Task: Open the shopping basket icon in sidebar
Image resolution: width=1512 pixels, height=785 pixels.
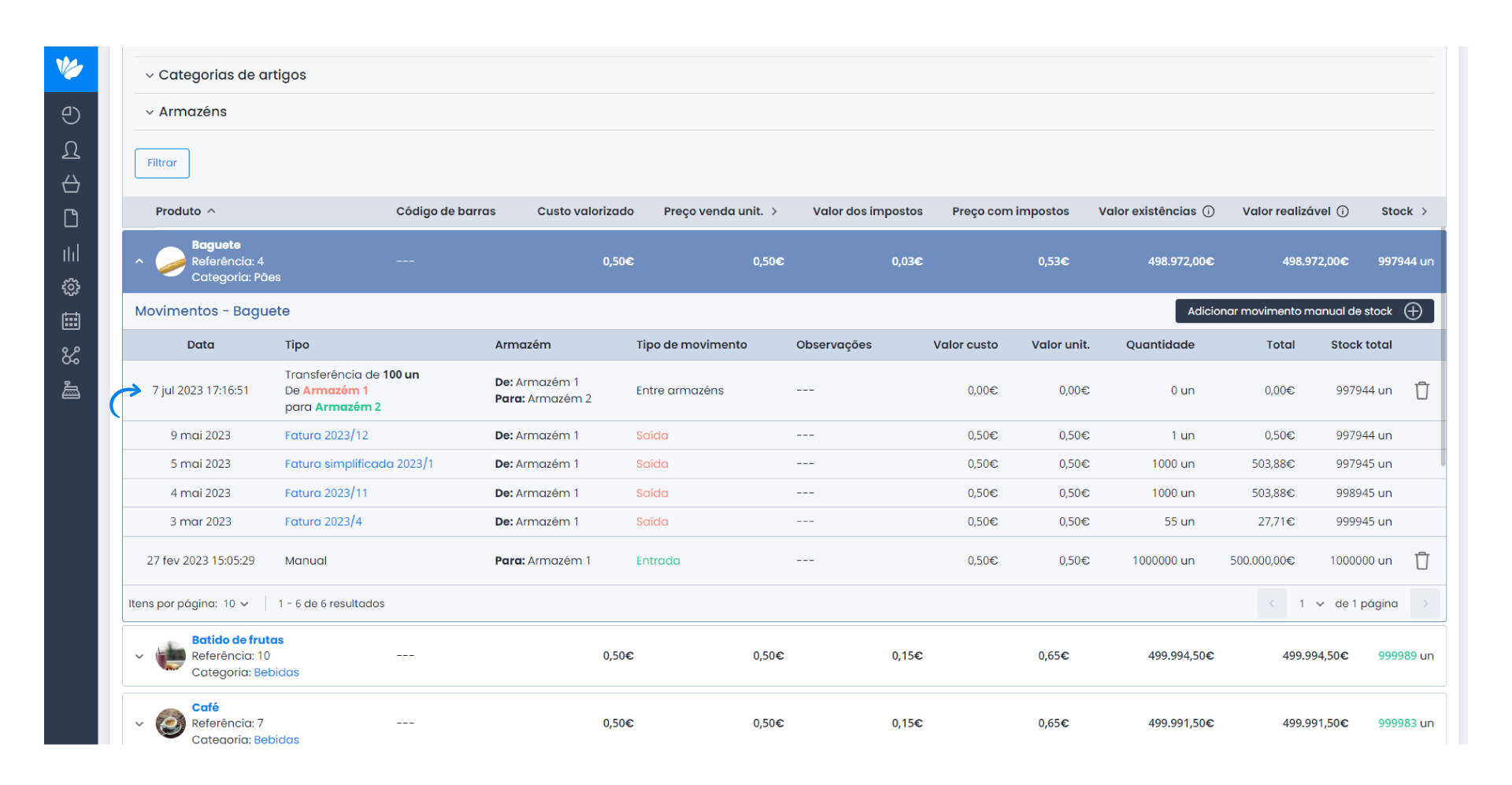Action: click(71, 183)
